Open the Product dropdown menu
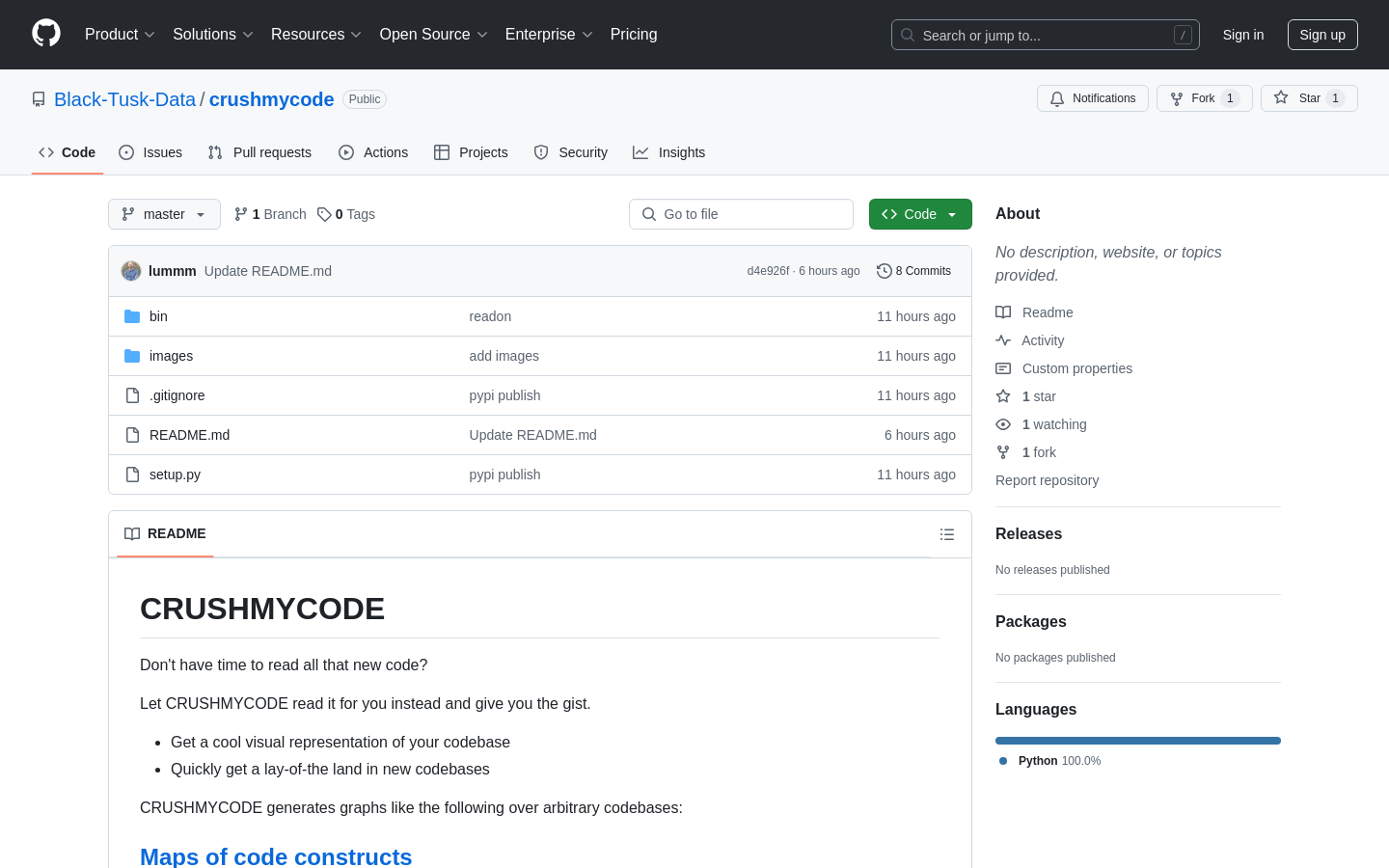1389x868 pixels. tap(120, 35)
